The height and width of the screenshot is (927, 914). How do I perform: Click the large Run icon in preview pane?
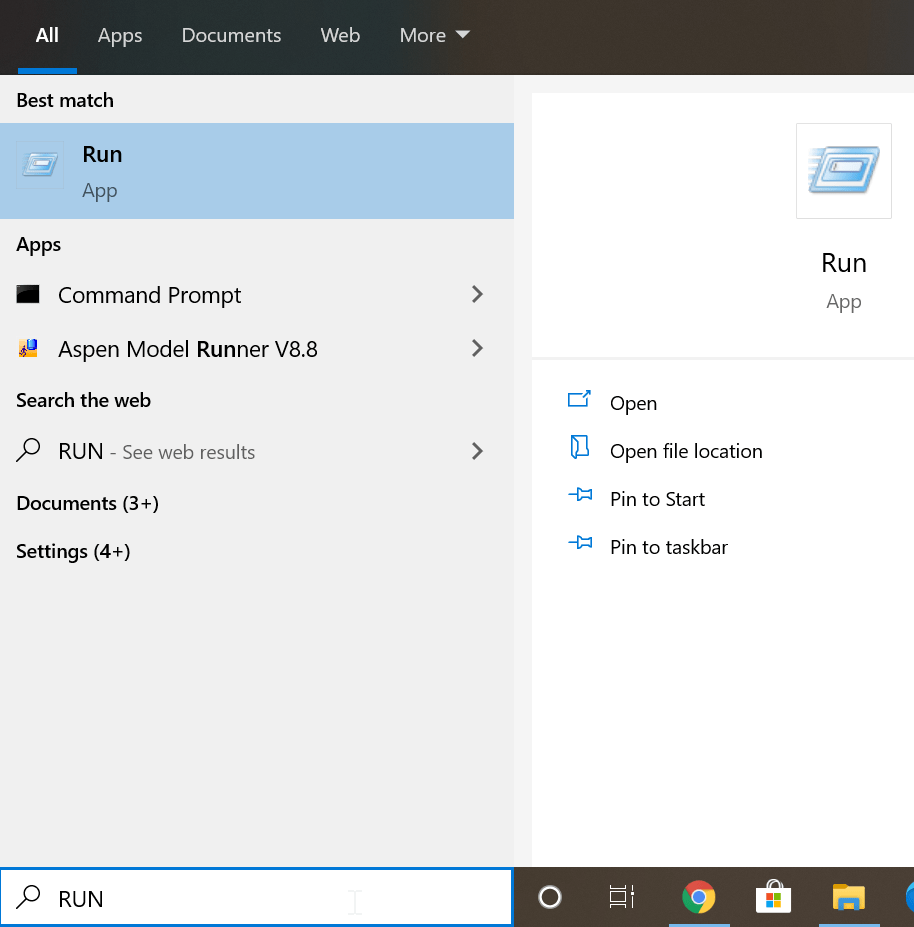coord(843,171)
